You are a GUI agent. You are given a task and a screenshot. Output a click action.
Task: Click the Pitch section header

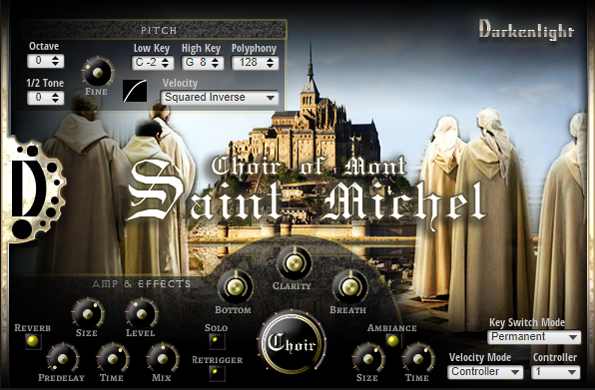(154, 30)
